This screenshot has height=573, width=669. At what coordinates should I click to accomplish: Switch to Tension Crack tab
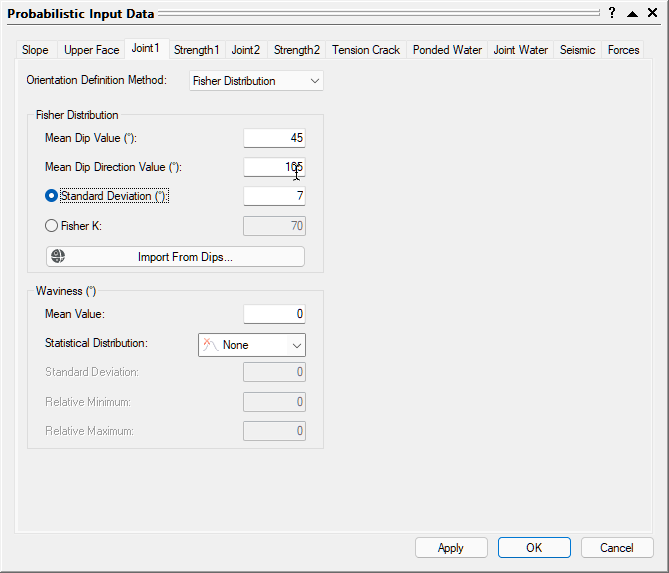(366, 50)
